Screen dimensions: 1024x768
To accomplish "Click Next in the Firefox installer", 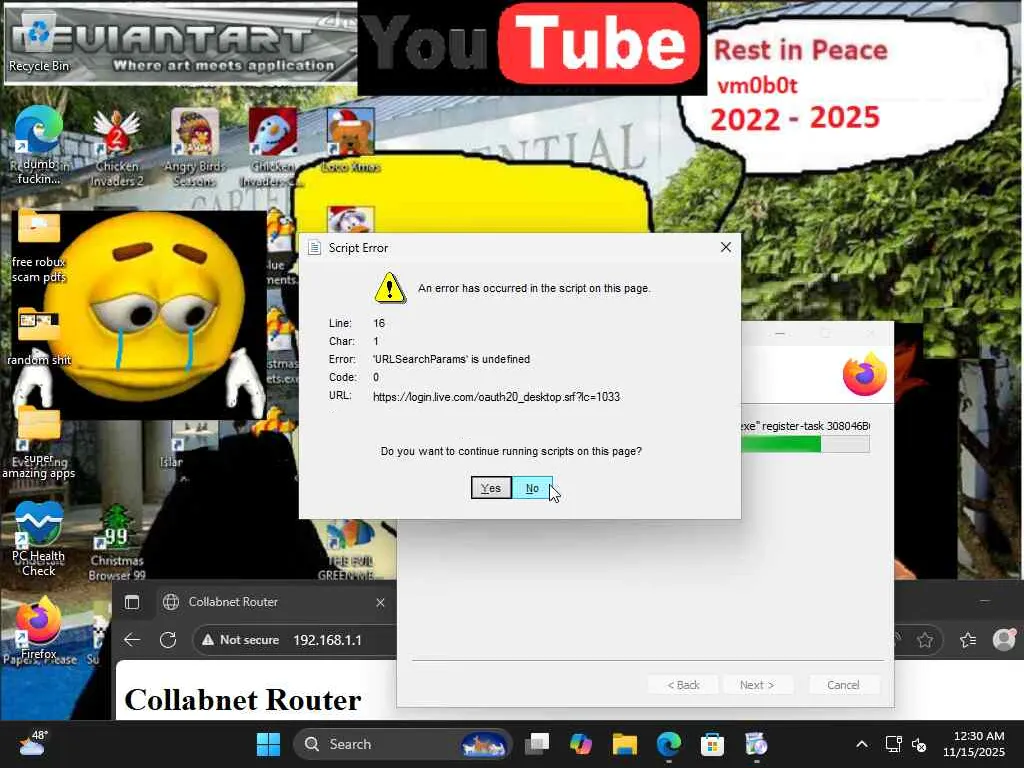I will 757,684.
